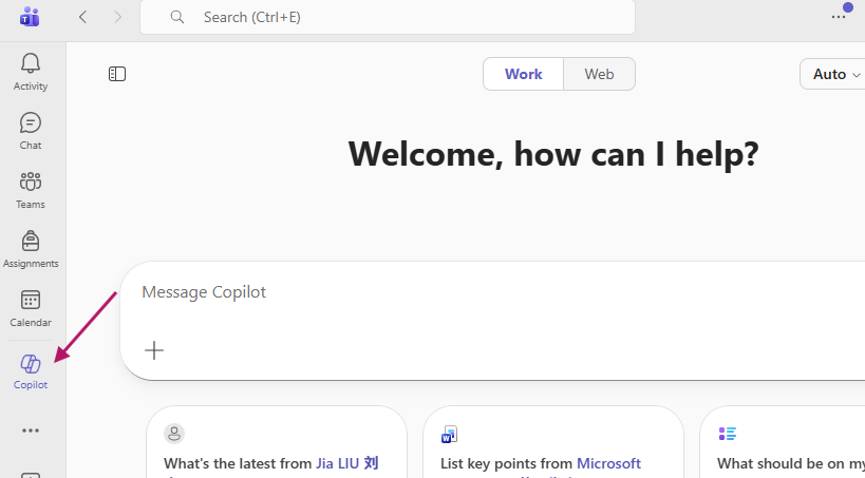Click the Message Copilot input box

click(493, 321)
